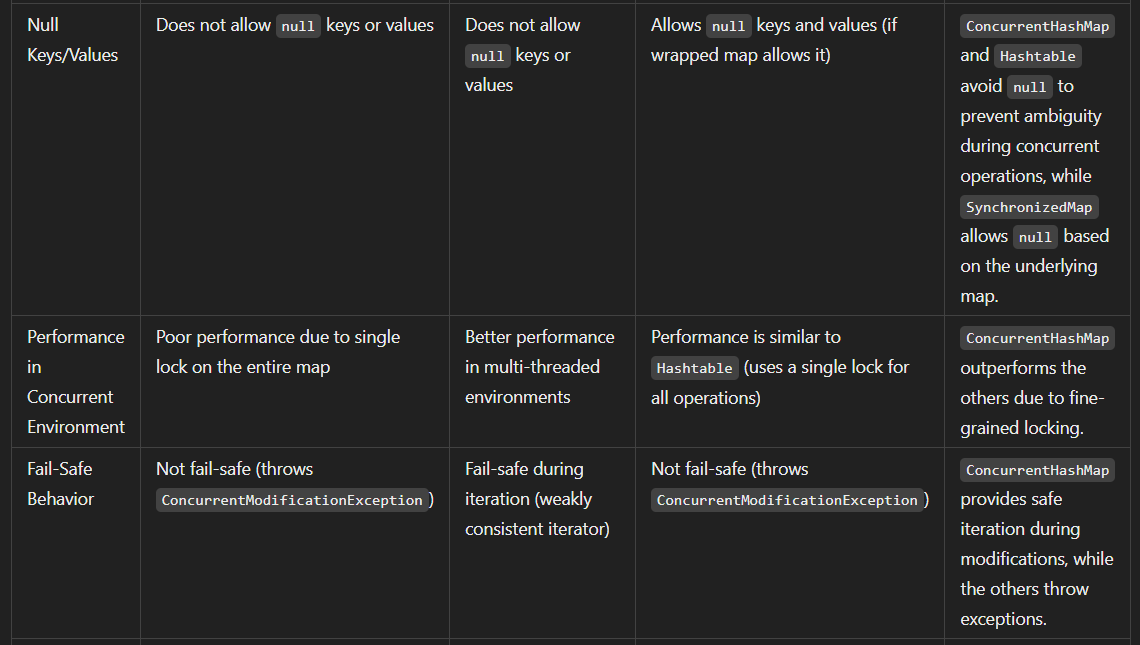Viewport: 1140px width, 645px height.
Task: Click the 'Null Keys/Values' row header
Action: pyautogui.click(x=72, y=40)
